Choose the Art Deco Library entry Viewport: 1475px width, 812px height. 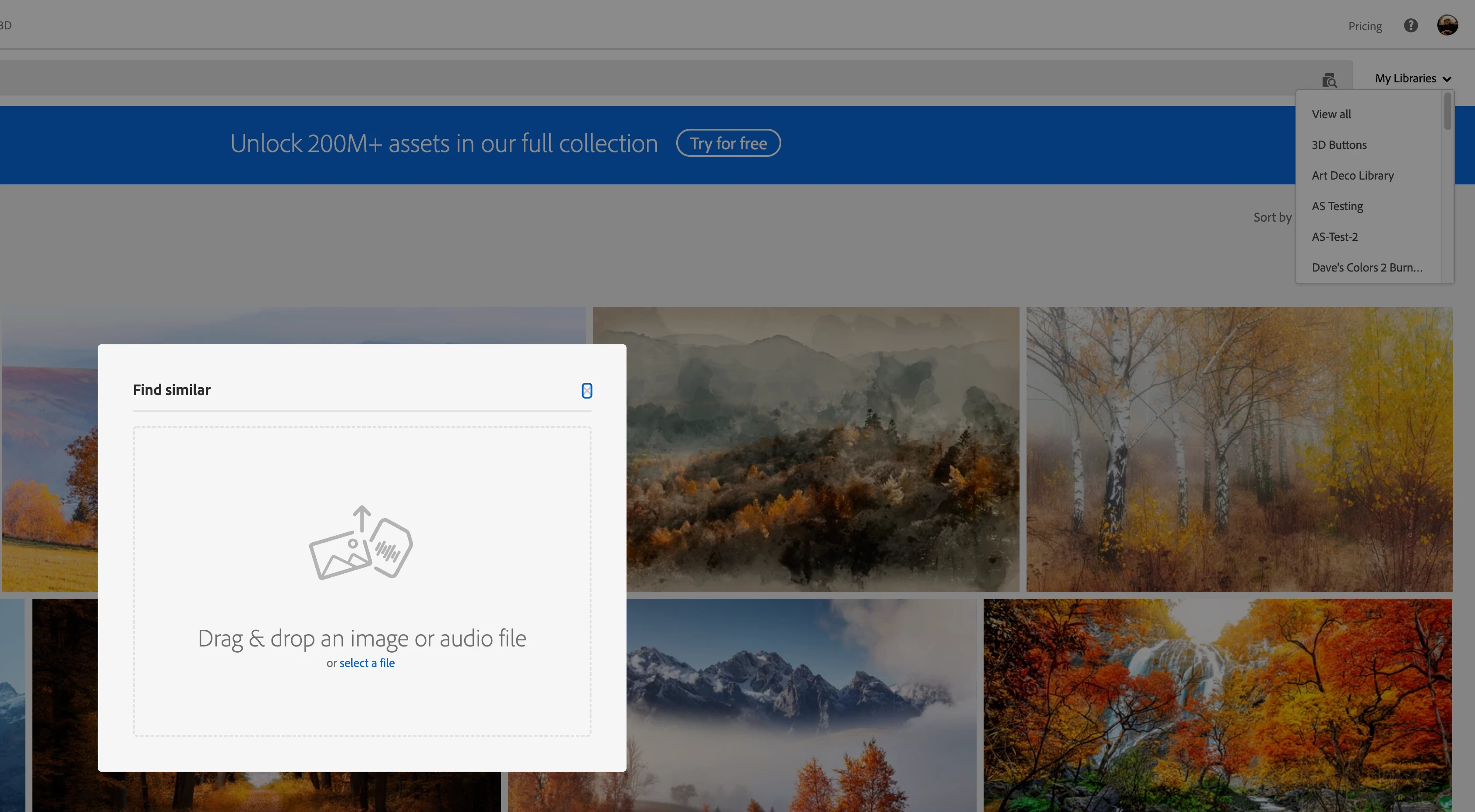1352,176
